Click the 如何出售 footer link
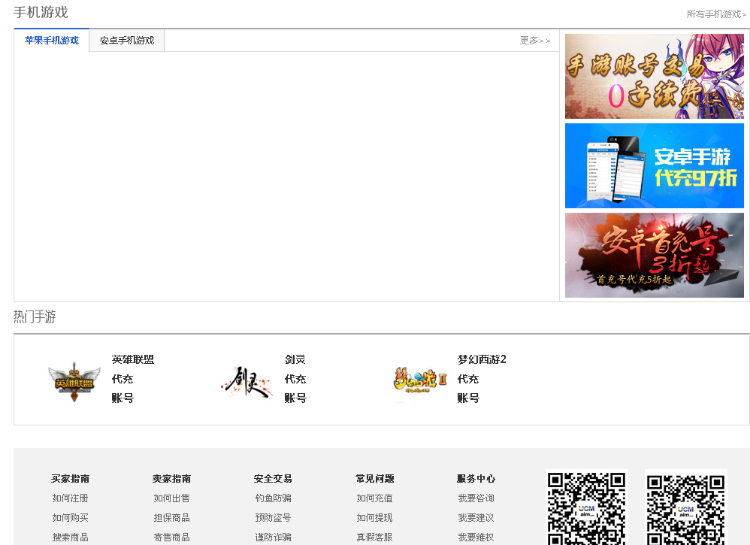The width and height of the screenshot is (750, 545). [172, 498]
